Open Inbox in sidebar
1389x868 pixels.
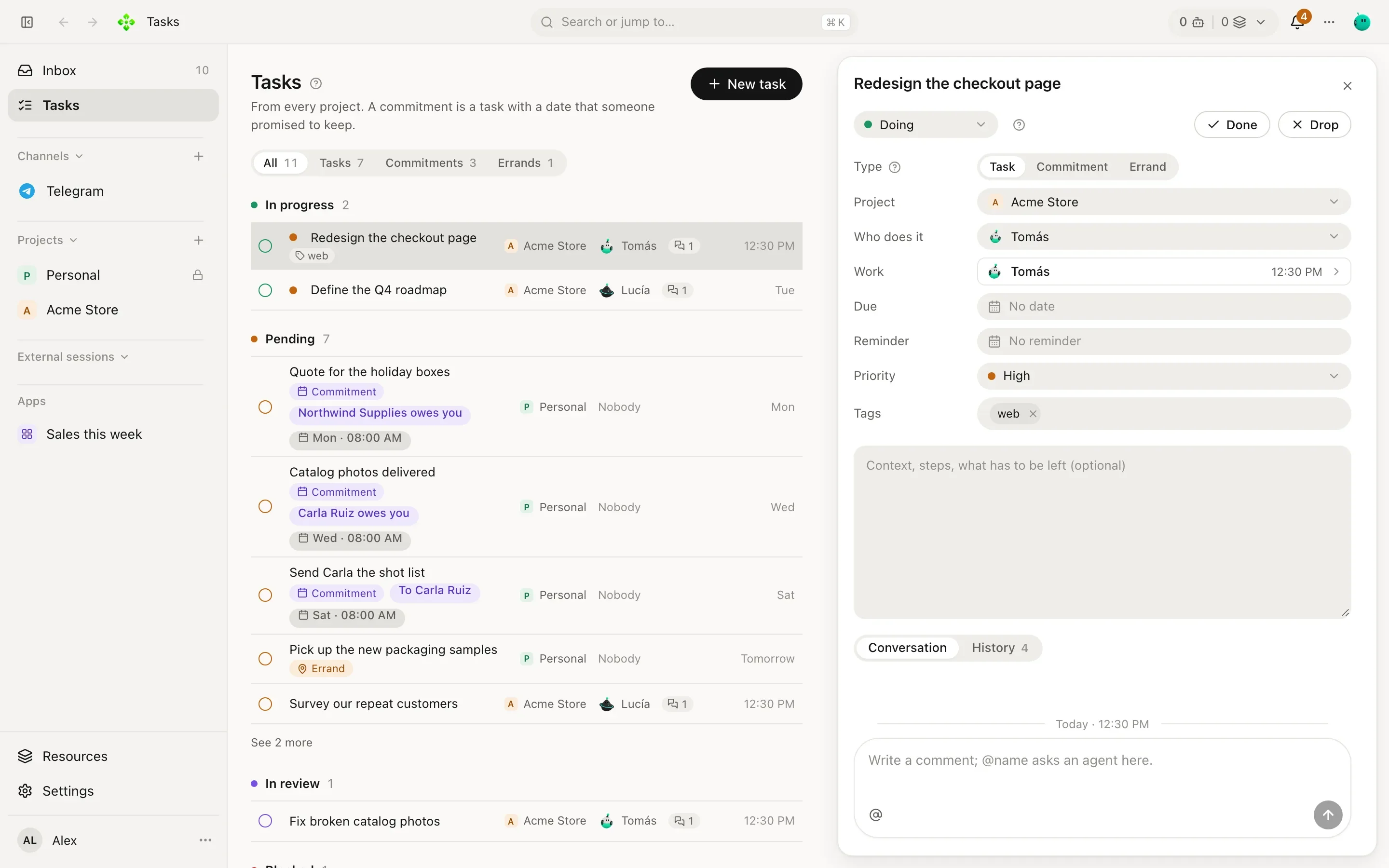pos(113,70)
